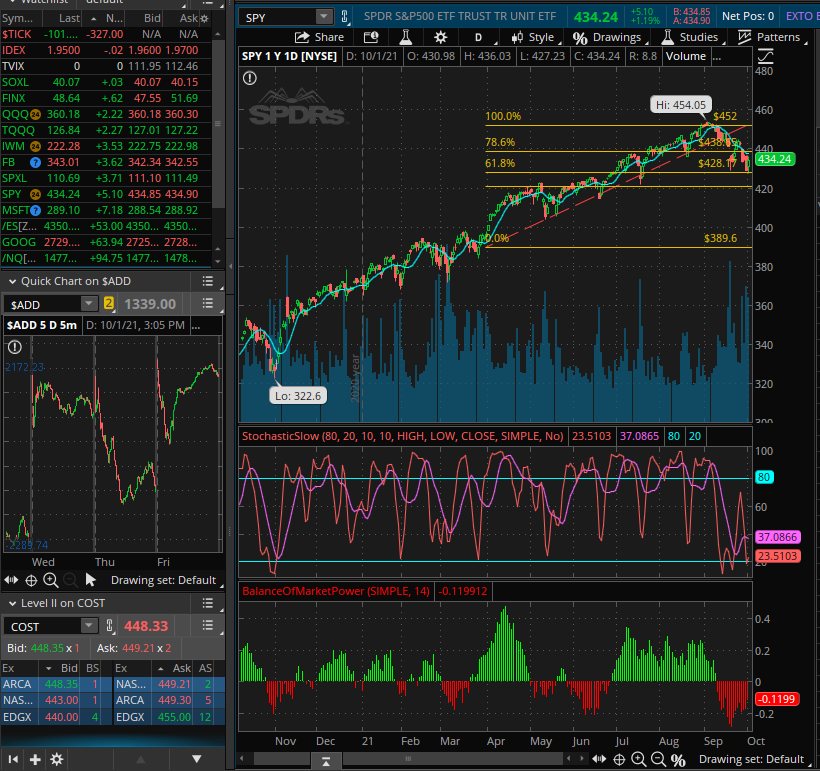
Task: Click the $ADD quick chart exclamation icon
Action: click(x=15, y=347)
